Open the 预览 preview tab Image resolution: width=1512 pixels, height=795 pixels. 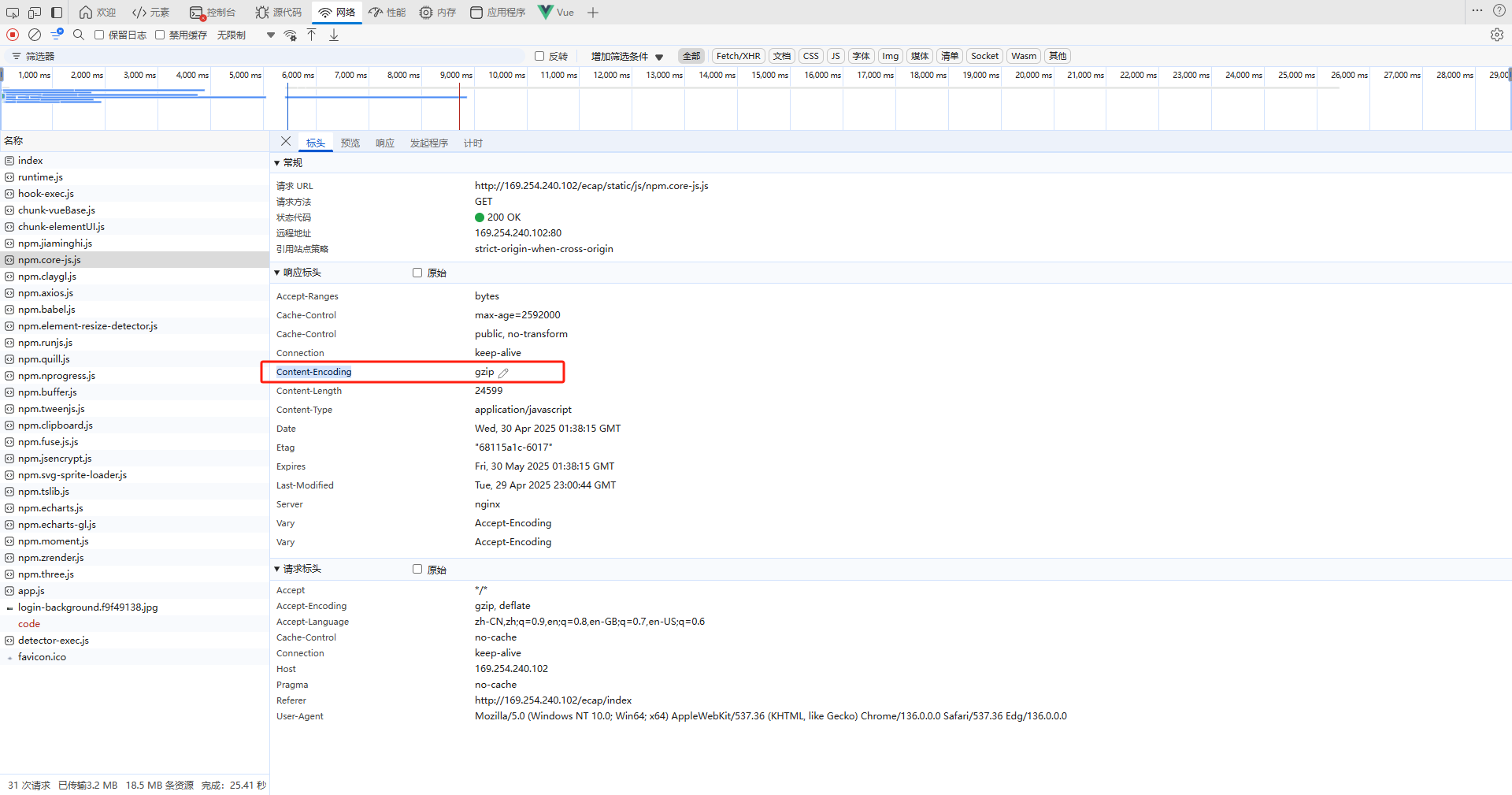350,143
